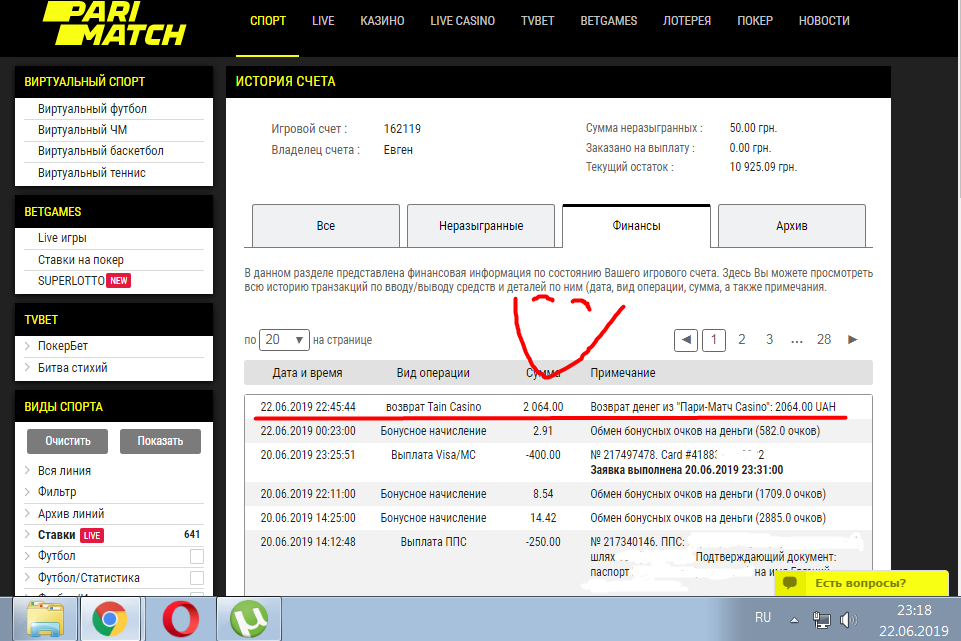Select the Неразыгранные tab
Screen dimensions: 961x641
(481, 226)
